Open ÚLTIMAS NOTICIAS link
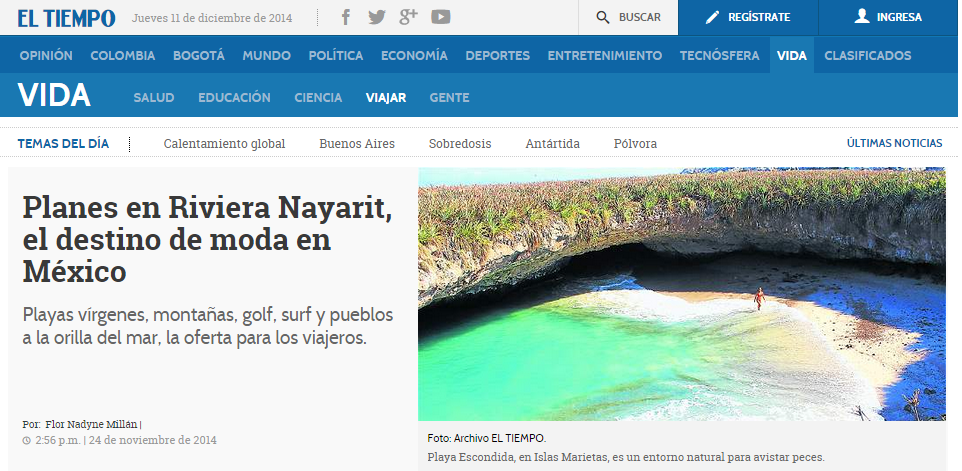This screenshot has height=471, width=962. tap(895, 143)
